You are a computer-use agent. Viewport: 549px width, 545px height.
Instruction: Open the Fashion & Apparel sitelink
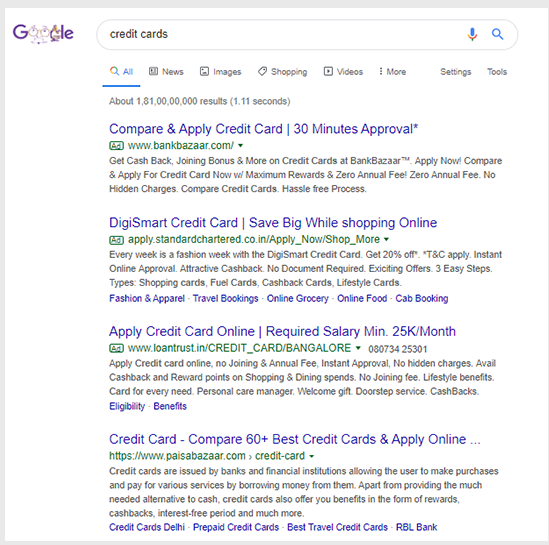coord(147,299)
